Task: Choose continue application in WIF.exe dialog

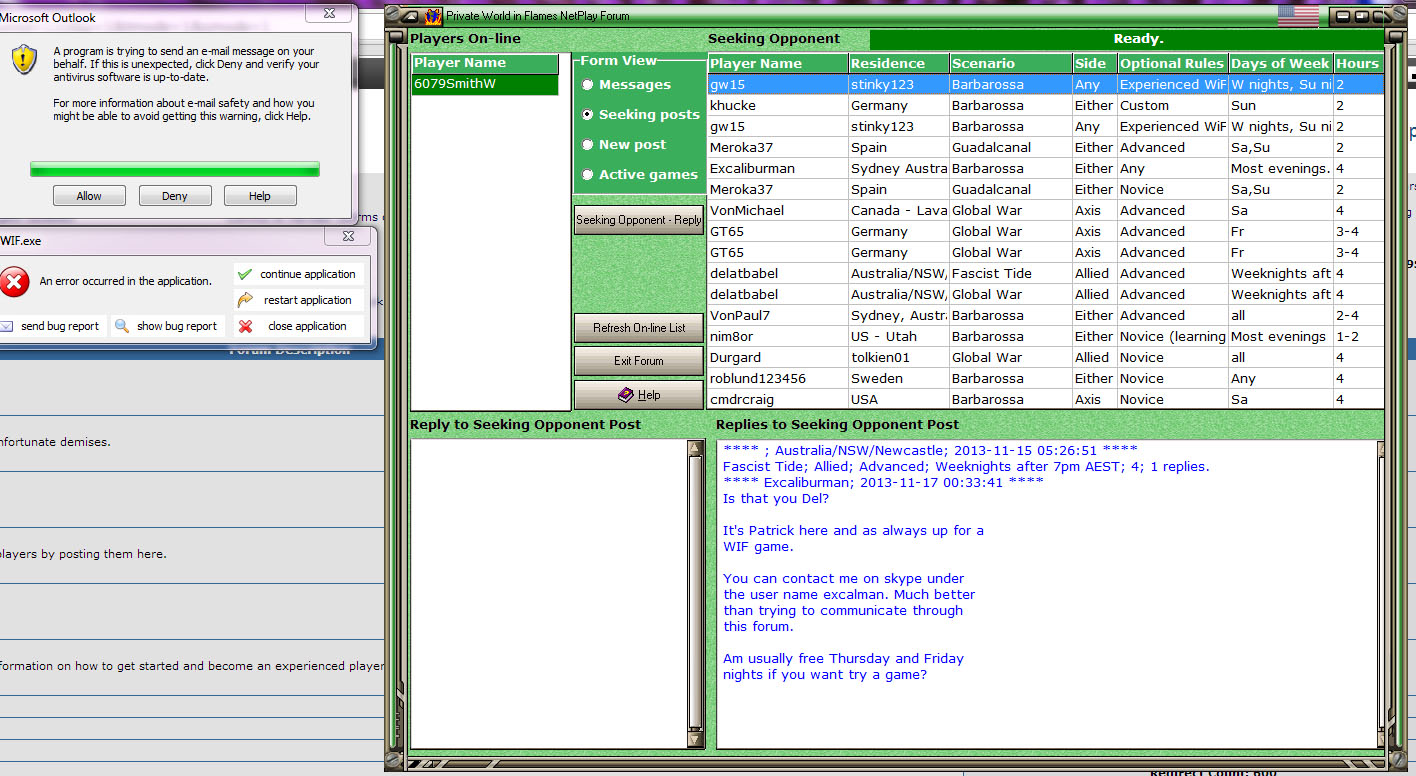Action: click(298, 274)
